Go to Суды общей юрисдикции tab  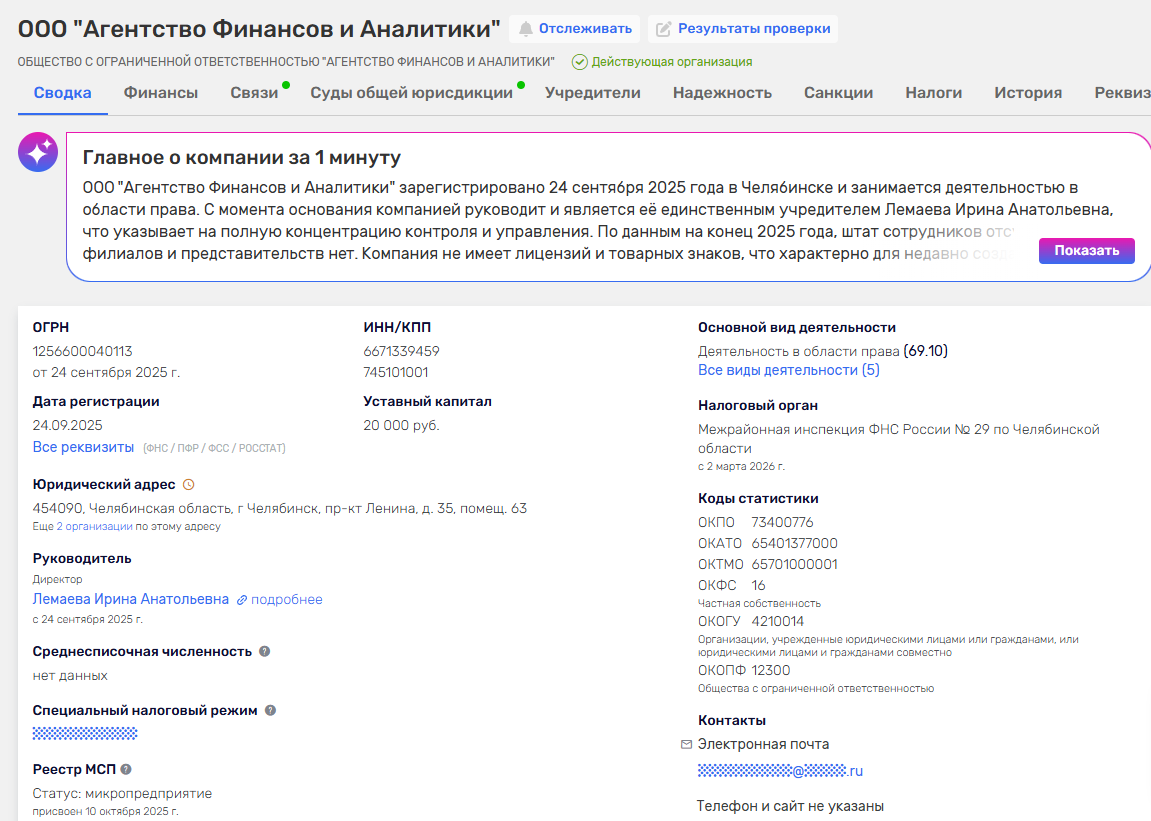411,93
